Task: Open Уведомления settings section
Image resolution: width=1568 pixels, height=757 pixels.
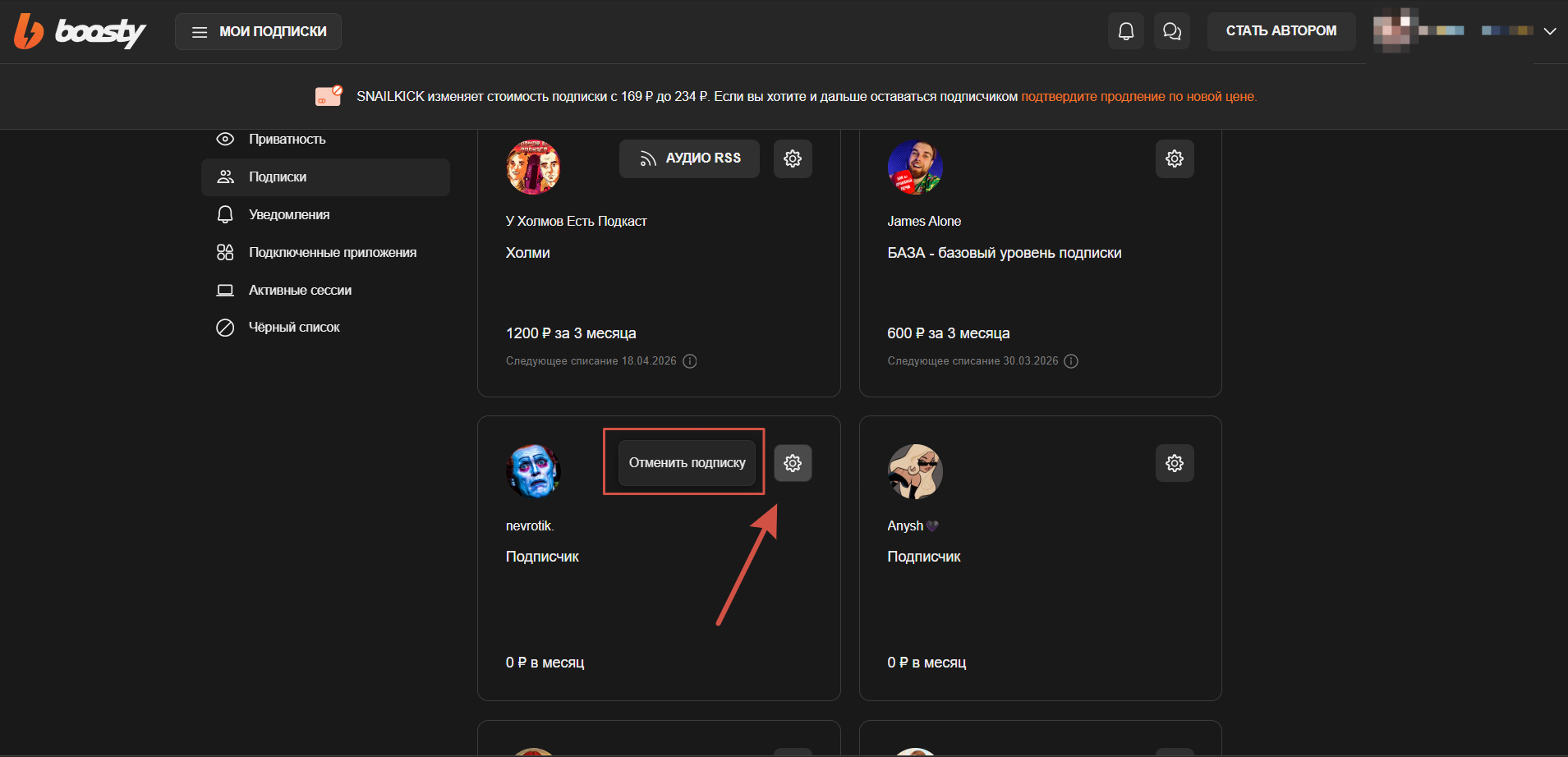Action: 325,215
